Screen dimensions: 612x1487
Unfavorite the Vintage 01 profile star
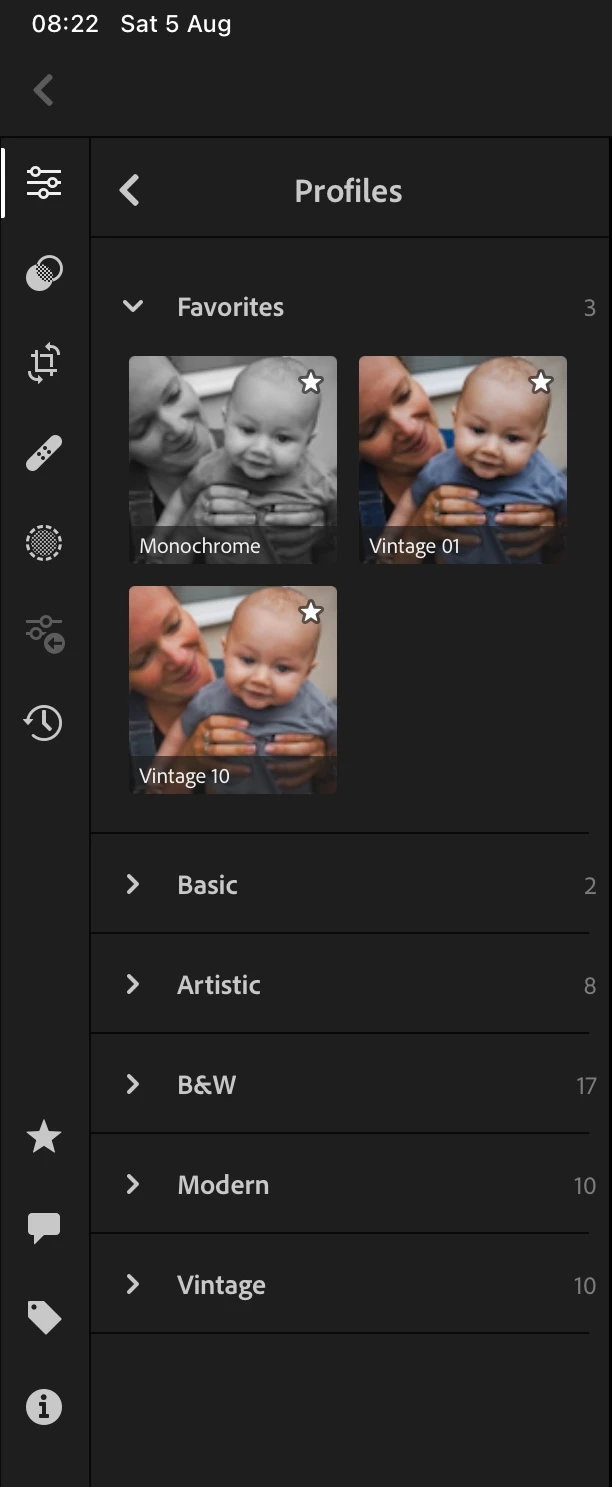541,382
